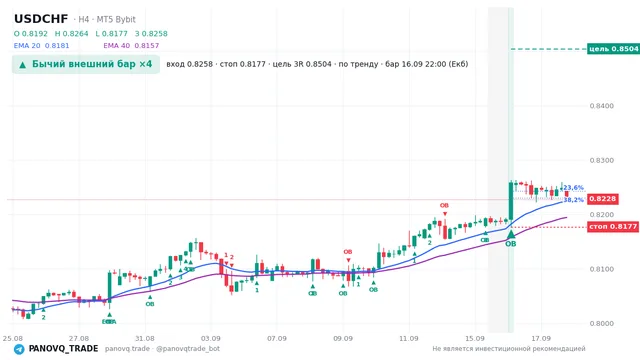Click the 11.09 date axis label
Viewport: 640px width, 360px height.
click(409, 338)
